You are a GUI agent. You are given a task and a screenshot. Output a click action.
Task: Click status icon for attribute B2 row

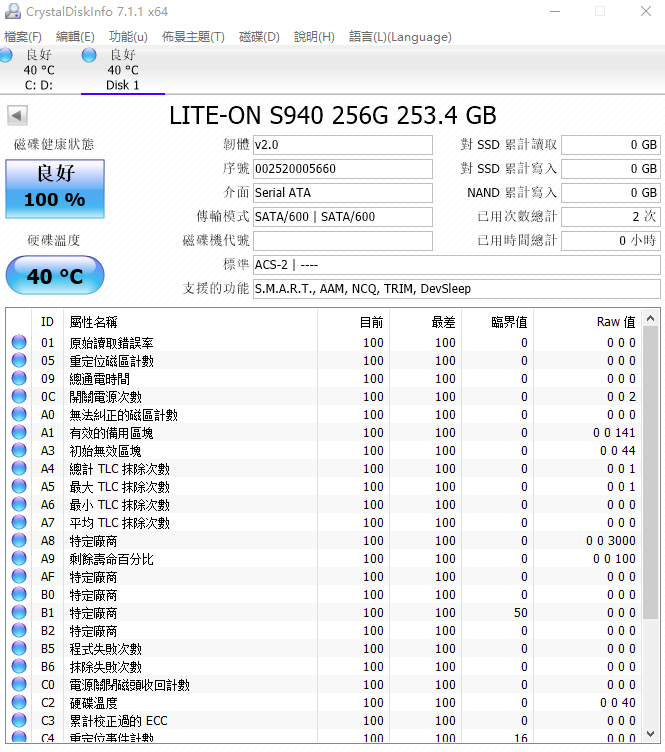(19, 630)
